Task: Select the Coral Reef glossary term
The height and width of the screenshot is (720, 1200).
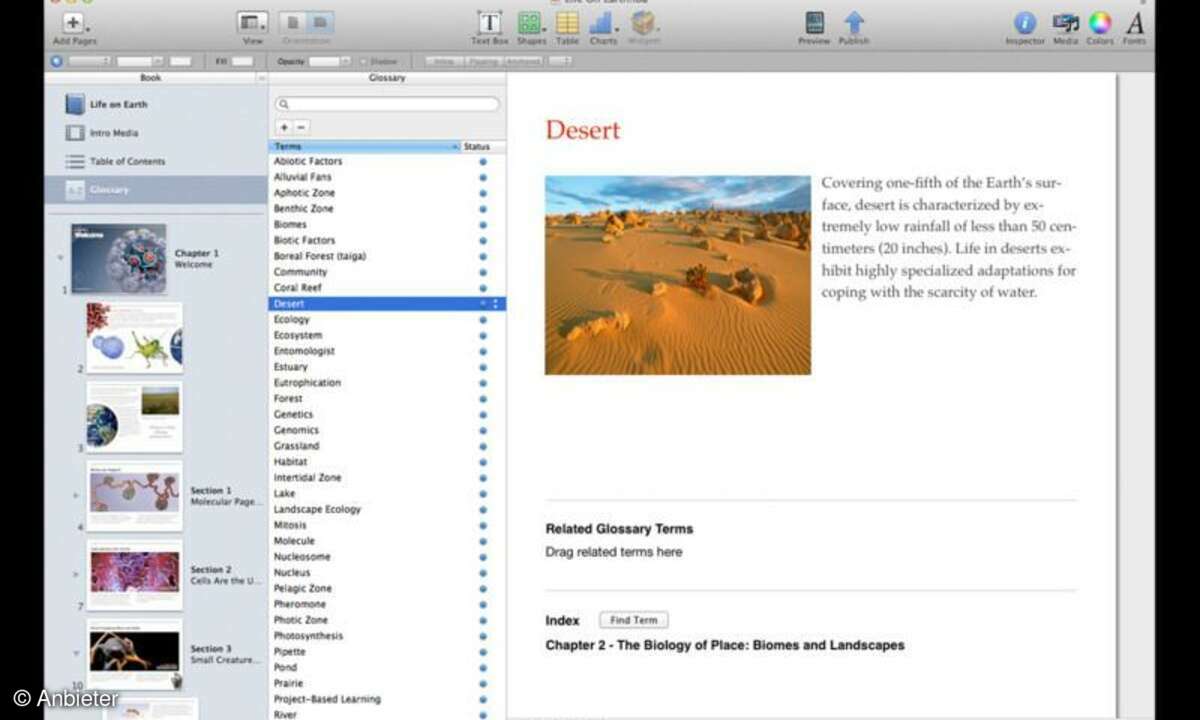Action: [x=296, y=287]
